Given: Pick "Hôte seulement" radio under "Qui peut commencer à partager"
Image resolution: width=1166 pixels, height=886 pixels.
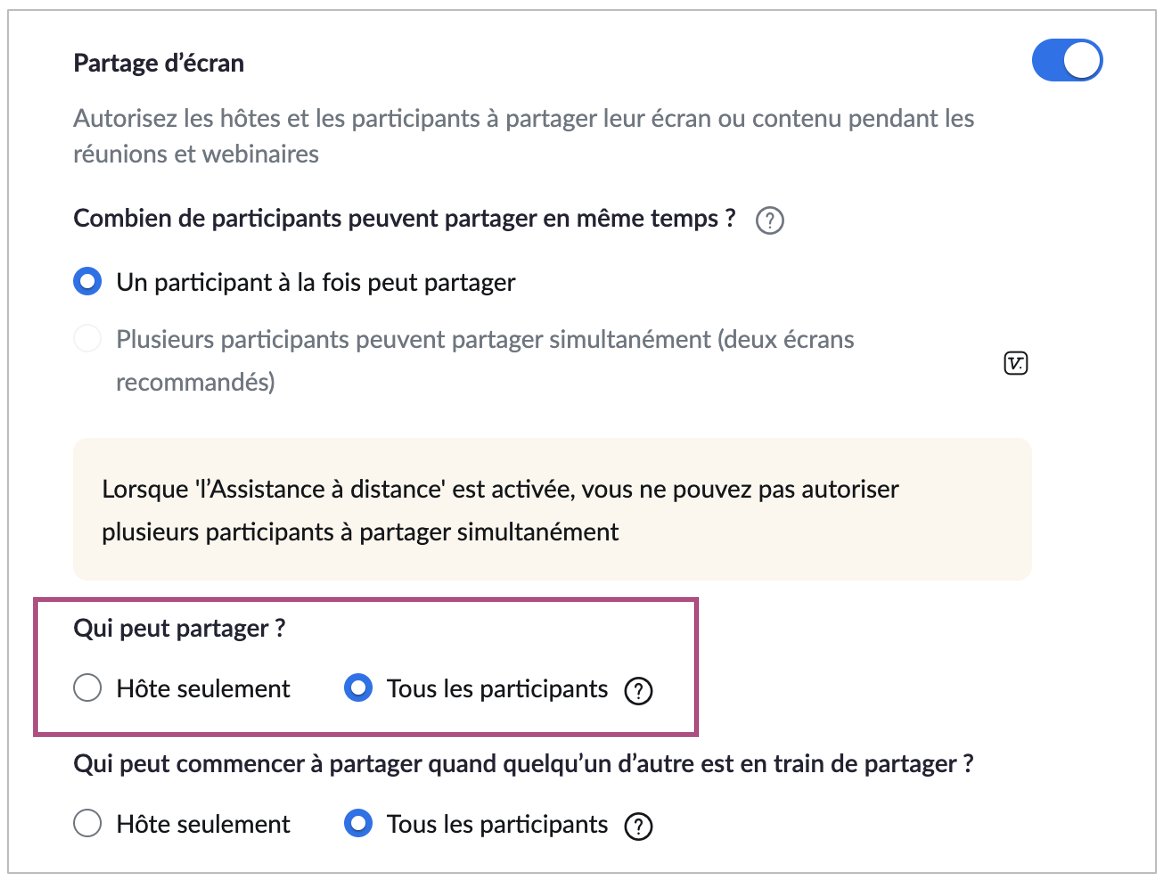Looking at the screenshot, I should pyautogui.click(x=88, y=824).
